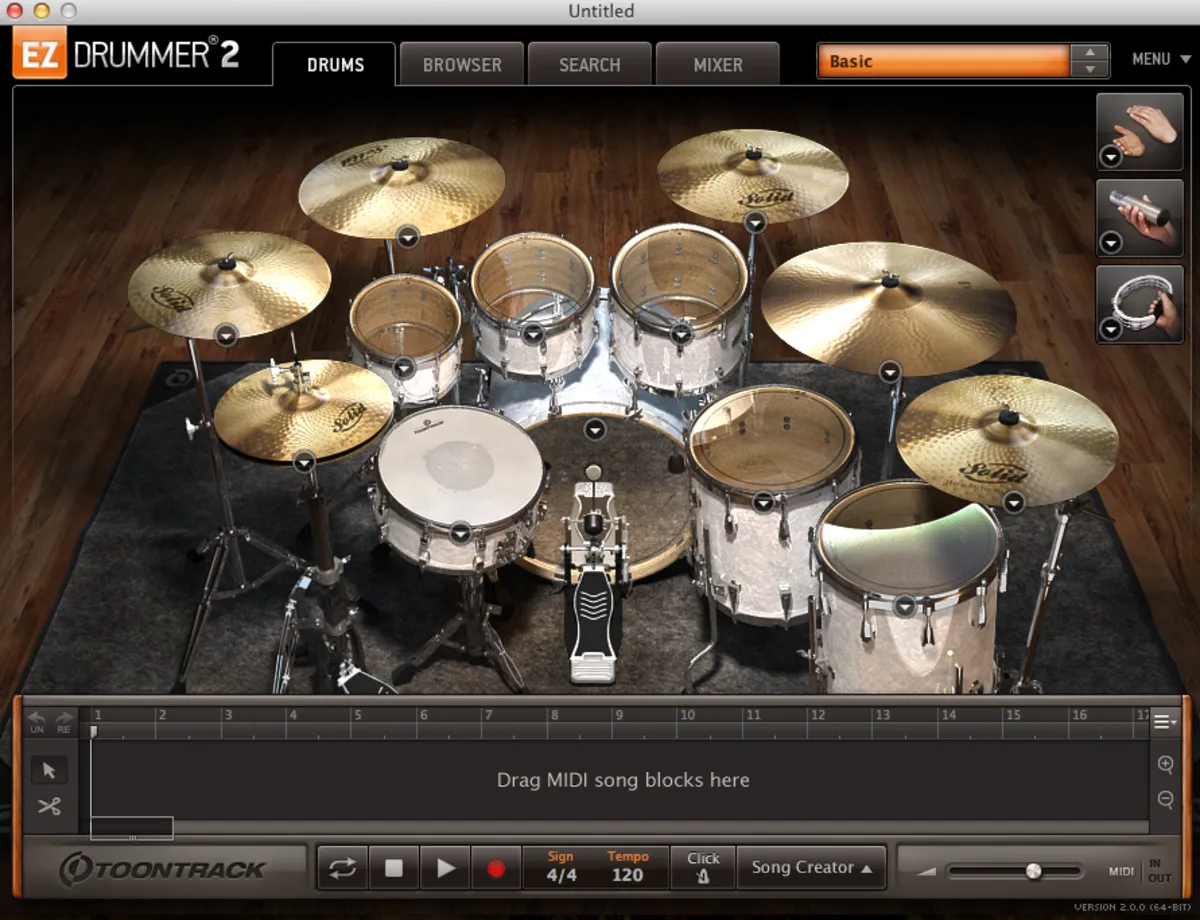
Task: Click the MIDI OUT indicator
Action: (x=1158, y=879)
